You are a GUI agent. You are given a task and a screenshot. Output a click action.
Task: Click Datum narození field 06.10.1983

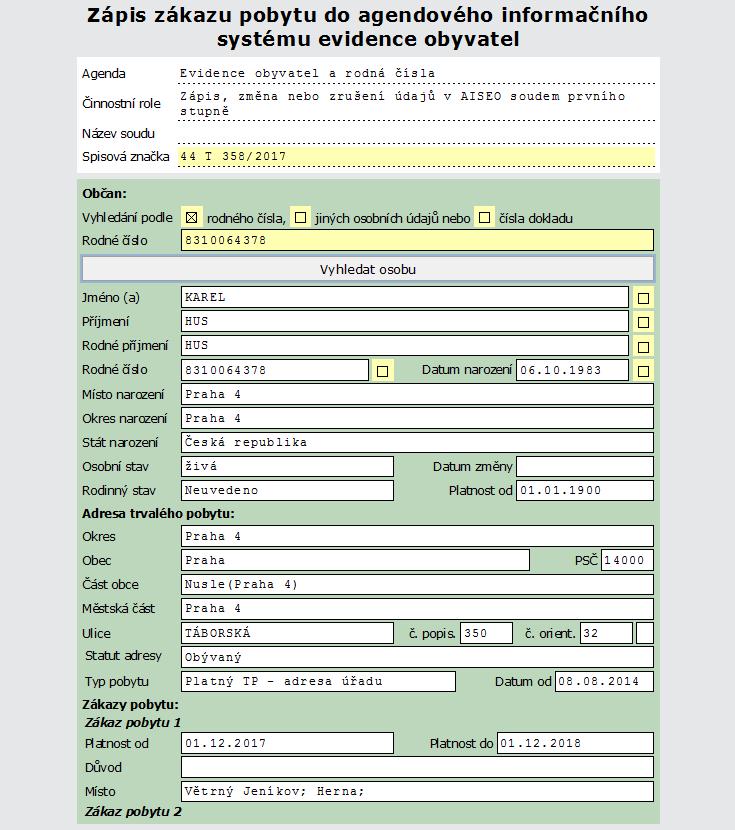572,370
